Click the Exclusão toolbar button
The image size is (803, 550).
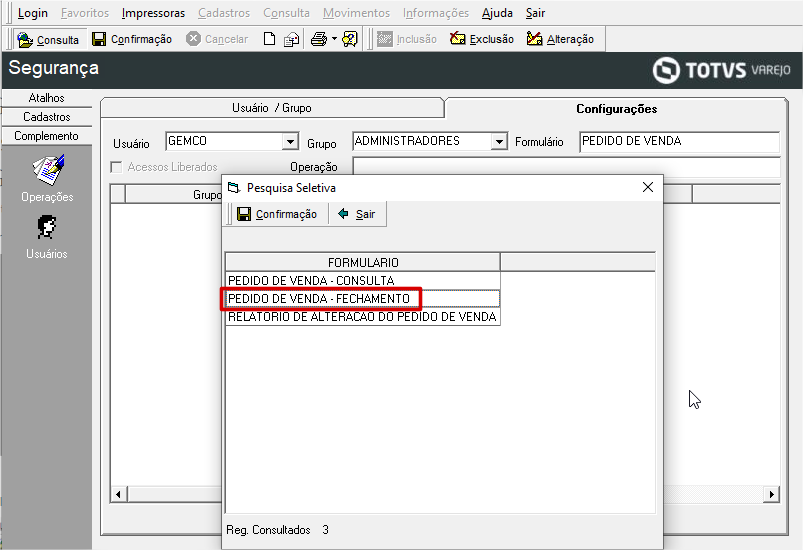click(x=481, y=39)
